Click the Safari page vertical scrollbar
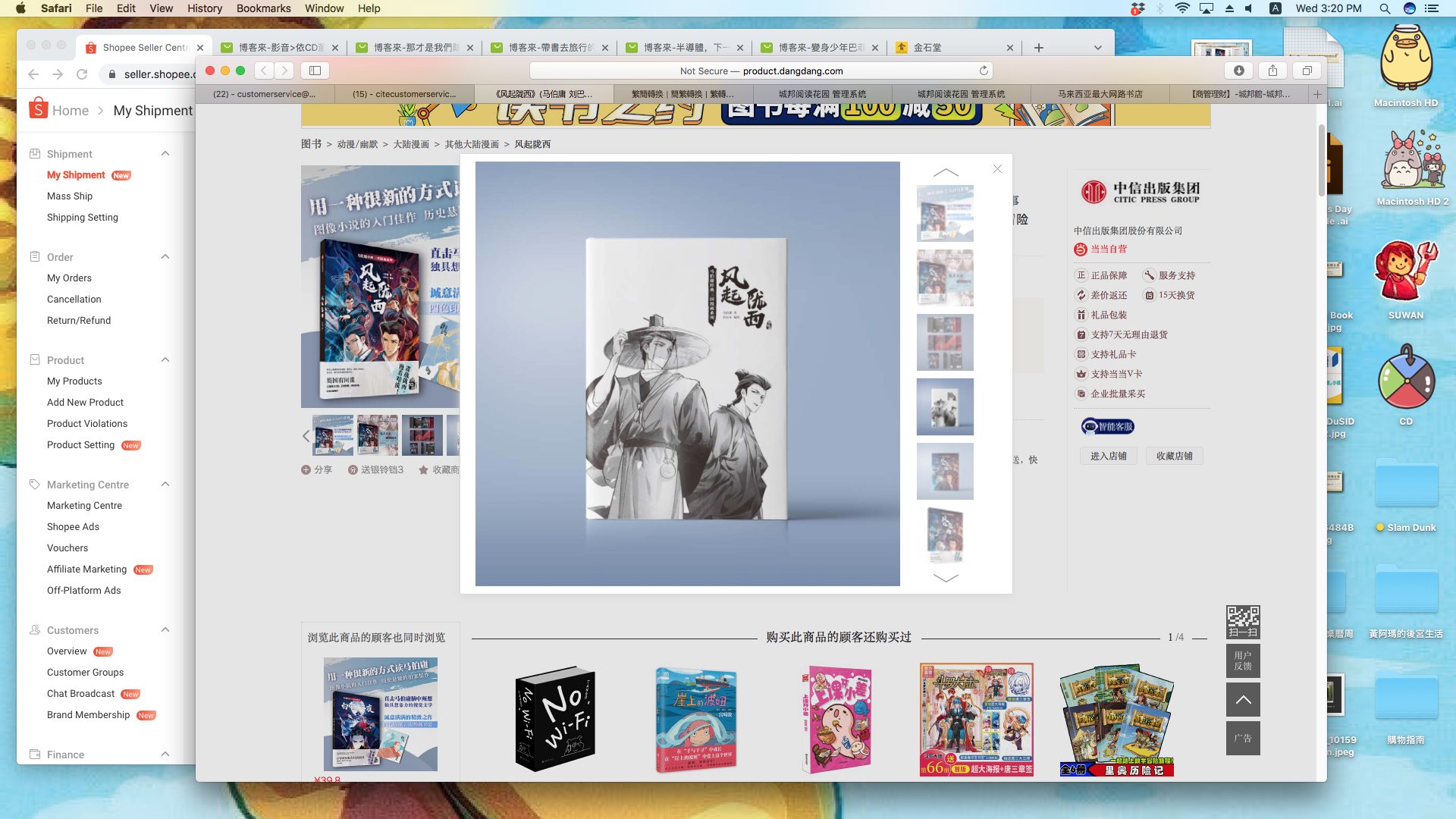The height and width of the screenshot is (819, 1456). click(x=1321, y=160)
